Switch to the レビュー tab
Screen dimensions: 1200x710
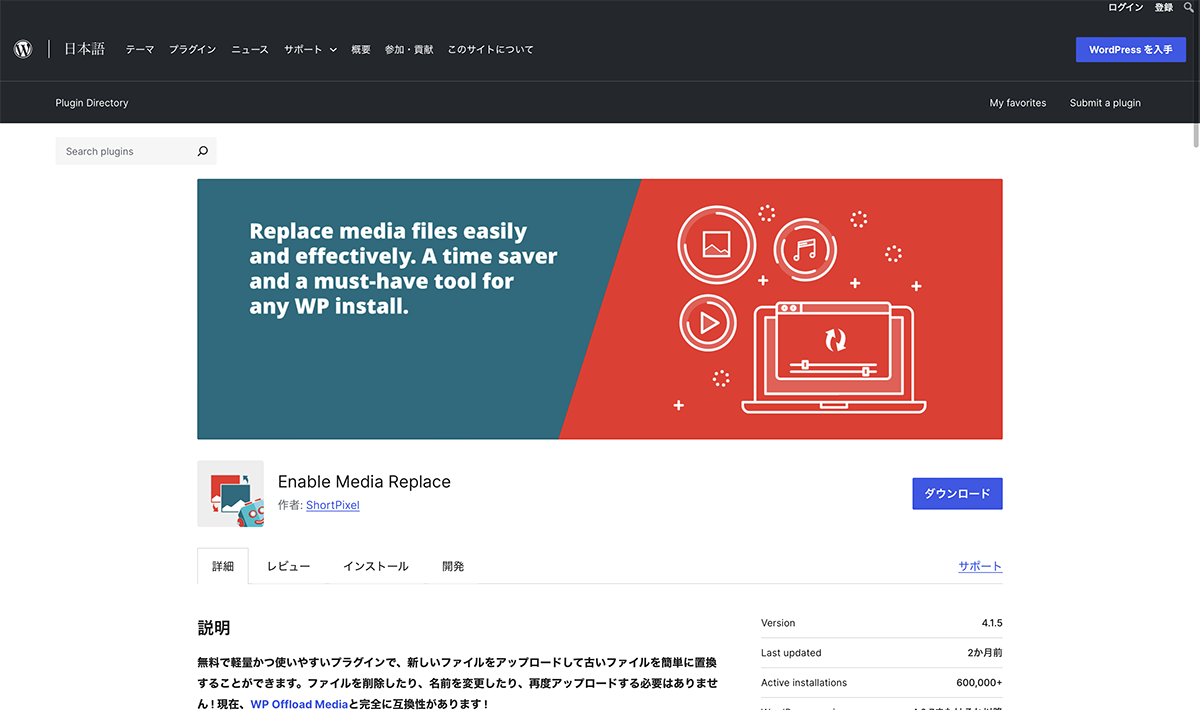(x=288, y=566)
